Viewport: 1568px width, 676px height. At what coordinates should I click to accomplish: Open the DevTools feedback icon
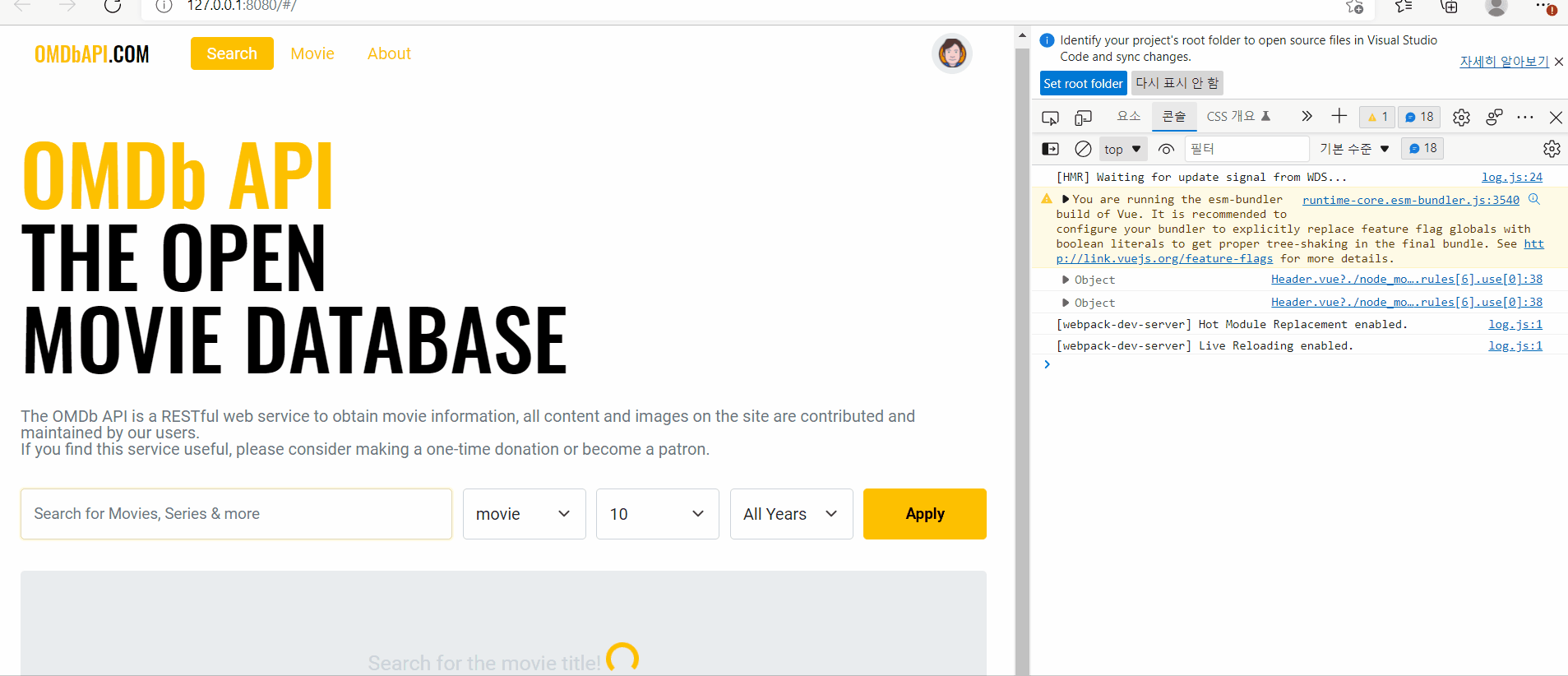(1494, 118)
